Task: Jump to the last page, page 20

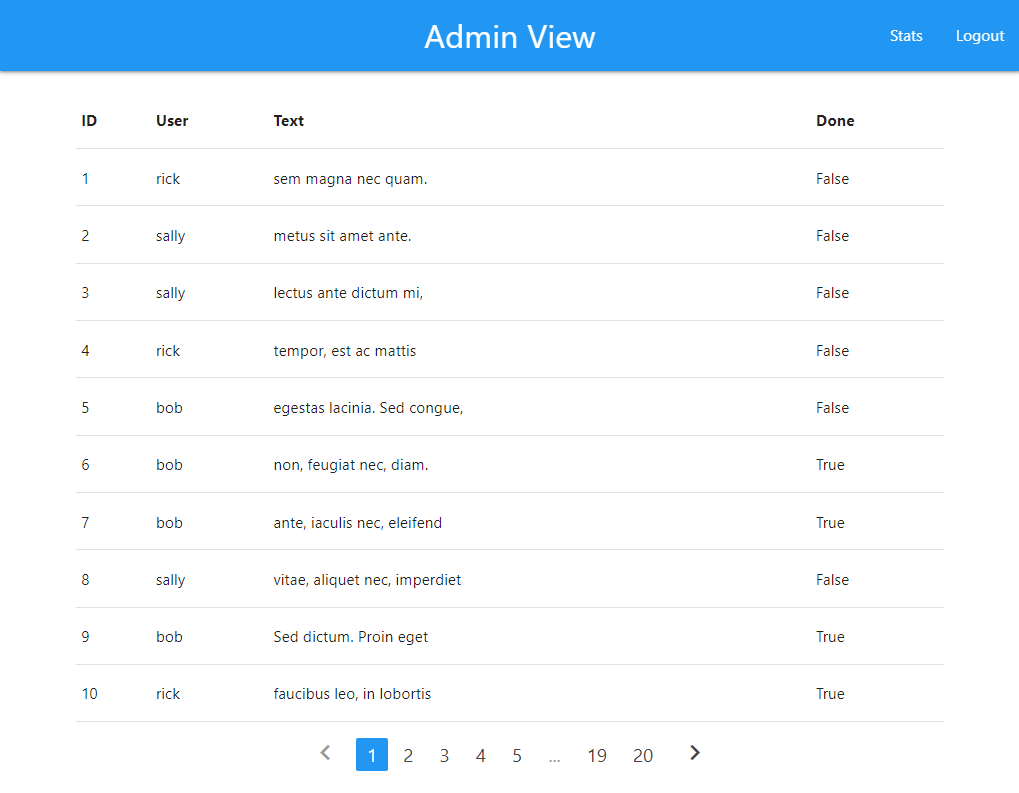Action: [643, 755]
